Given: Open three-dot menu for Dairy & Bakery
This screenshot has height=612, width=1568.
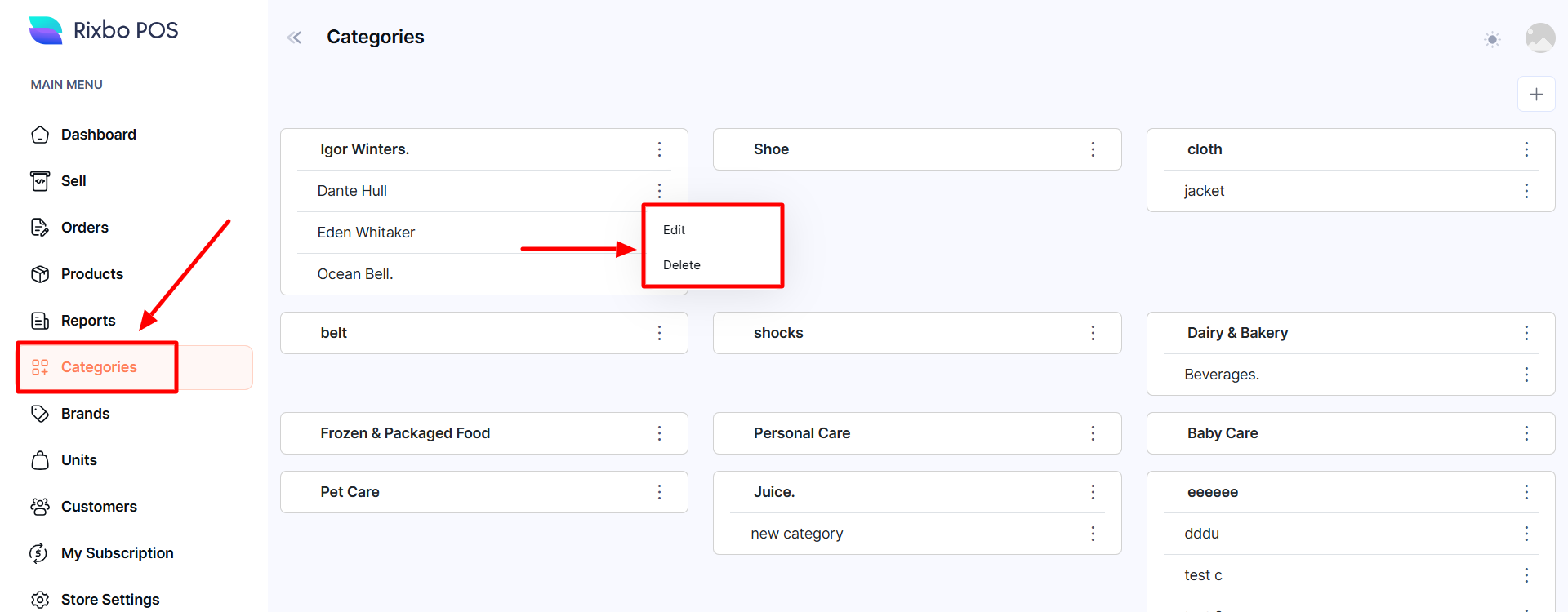Looking at the screenshot, I should click(x=1526, y=333).
